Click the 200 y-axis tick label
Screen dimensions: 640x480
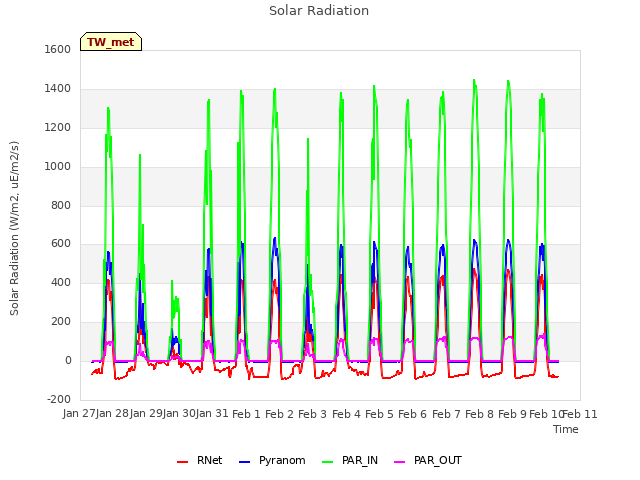61,322
